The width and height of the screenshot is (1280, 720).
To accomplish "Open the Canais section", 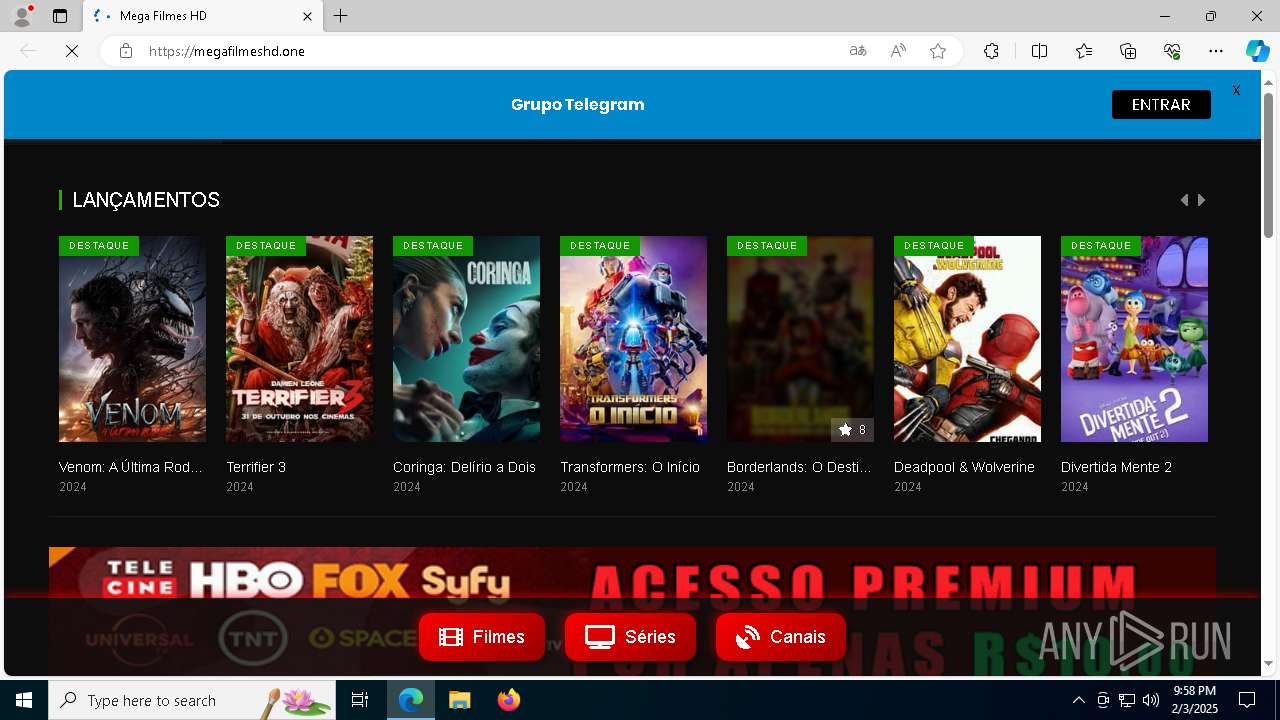I will coord(781,637).
